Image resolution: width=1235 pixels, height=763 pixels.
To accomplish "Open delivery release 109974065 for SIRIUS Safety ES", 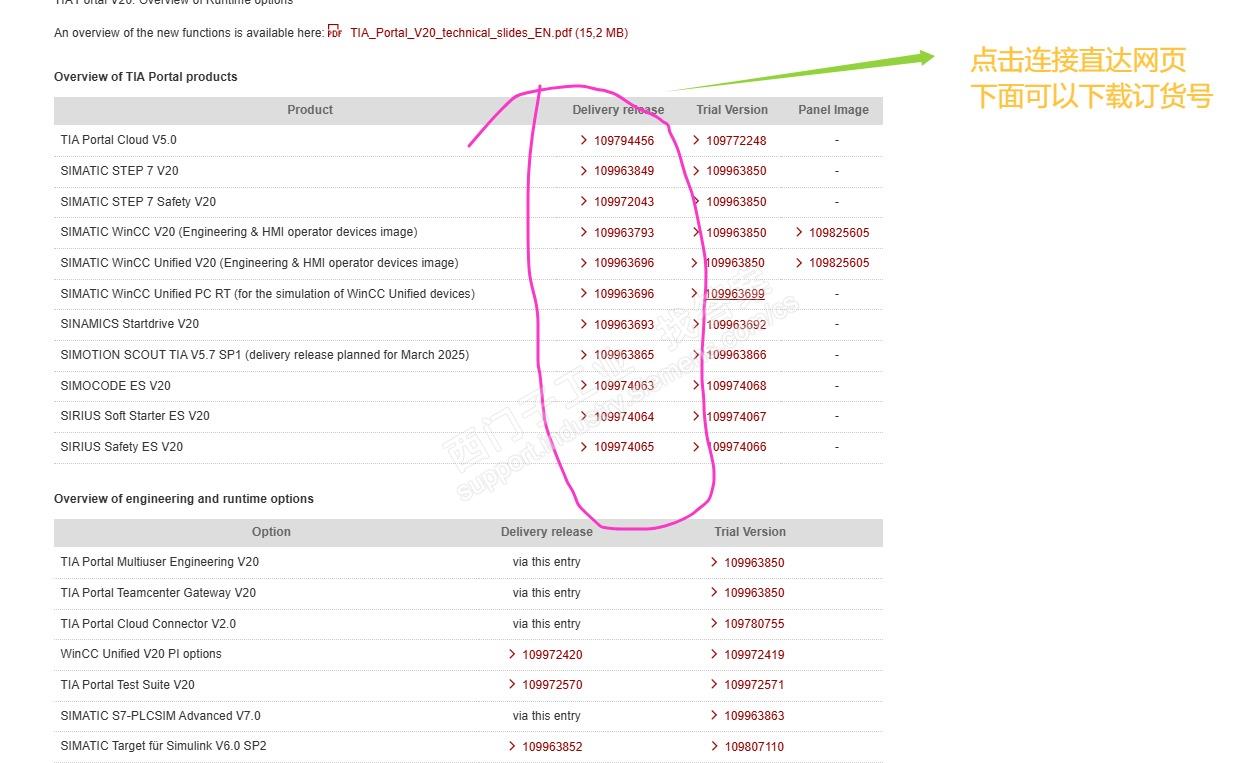I will tap(624, 447).
